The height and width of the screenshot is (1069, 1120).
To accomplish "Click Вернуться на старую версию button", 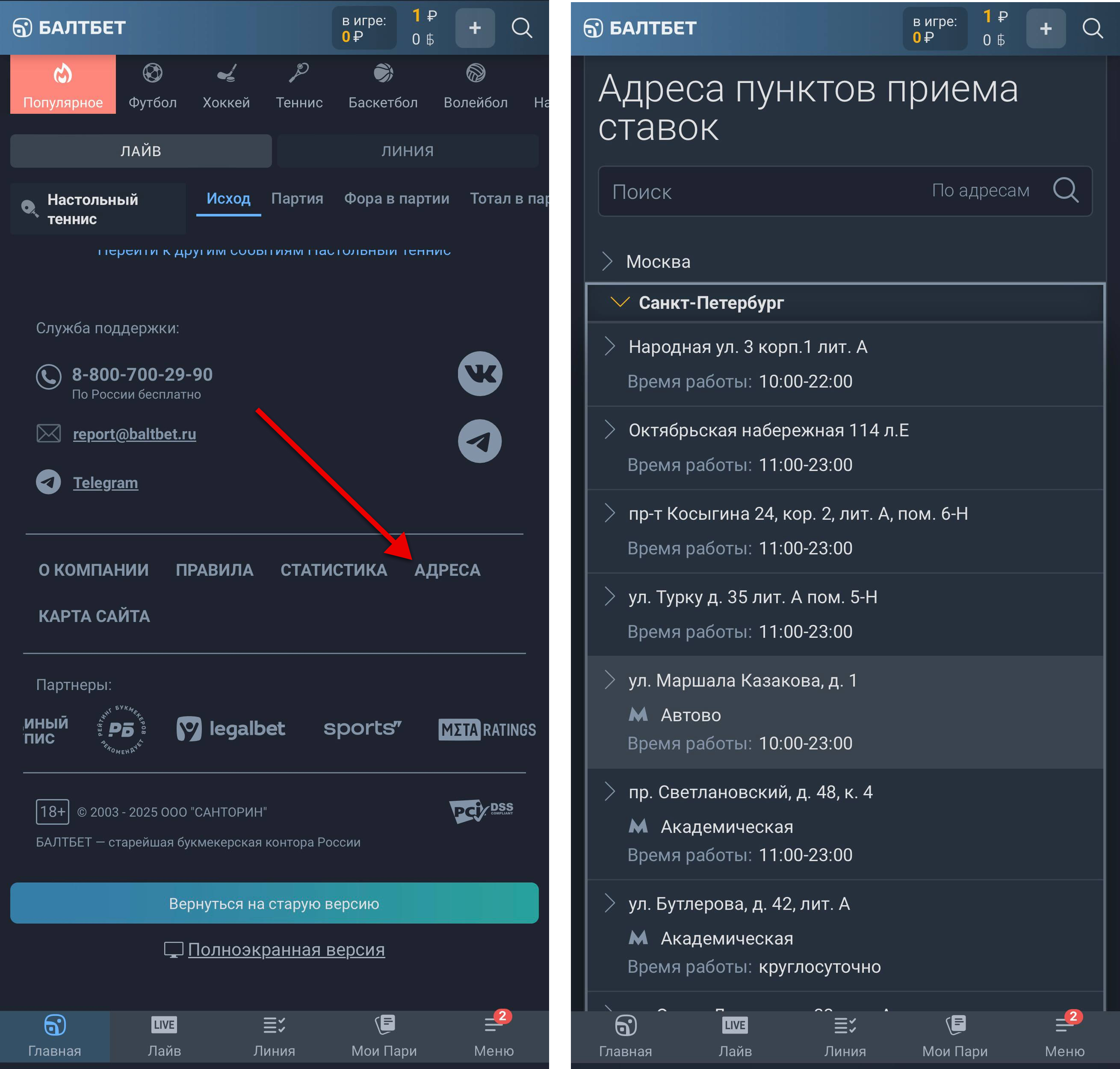I will [x=274, y=904].
